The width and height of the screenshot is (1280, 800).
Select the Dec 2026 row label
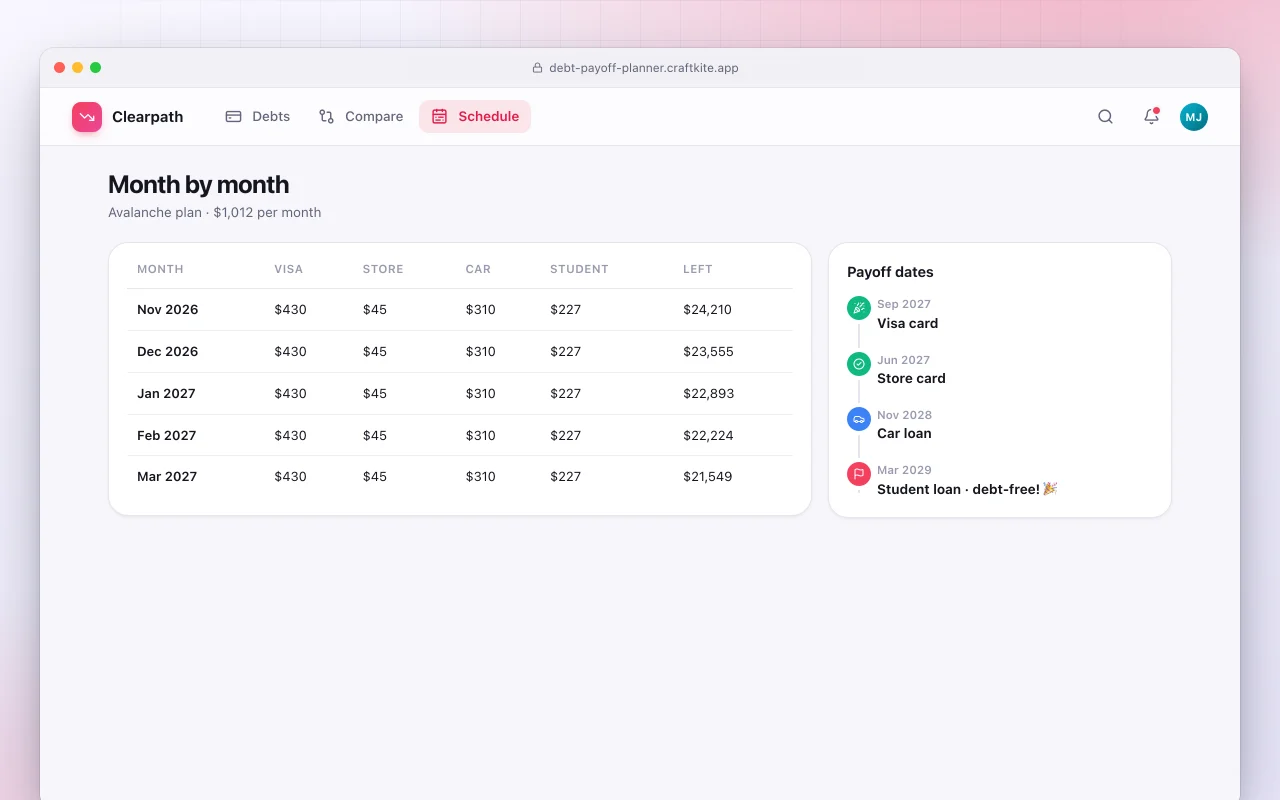tap(168, 352)
